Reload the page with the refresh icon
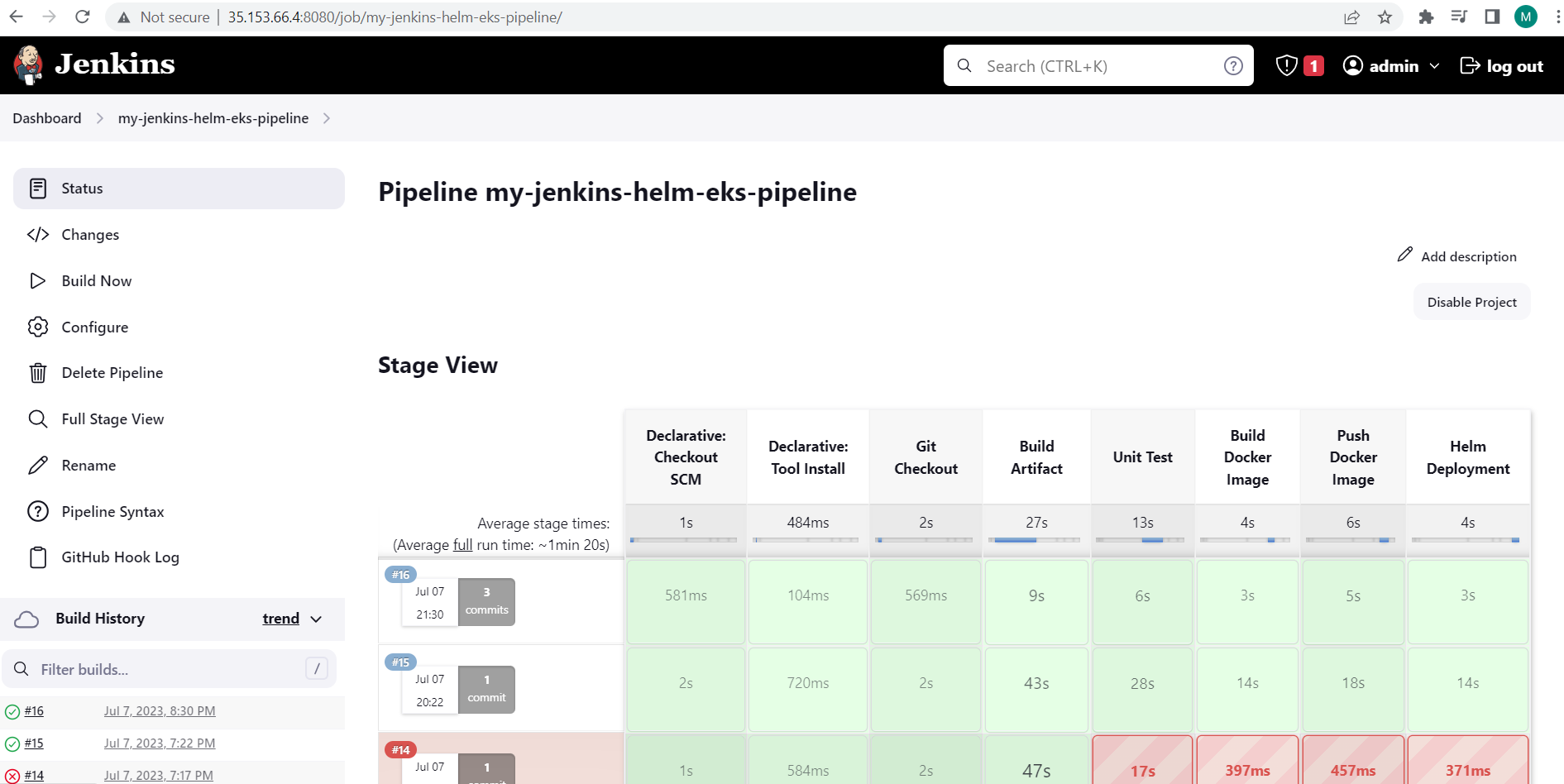 pos(82,17)
